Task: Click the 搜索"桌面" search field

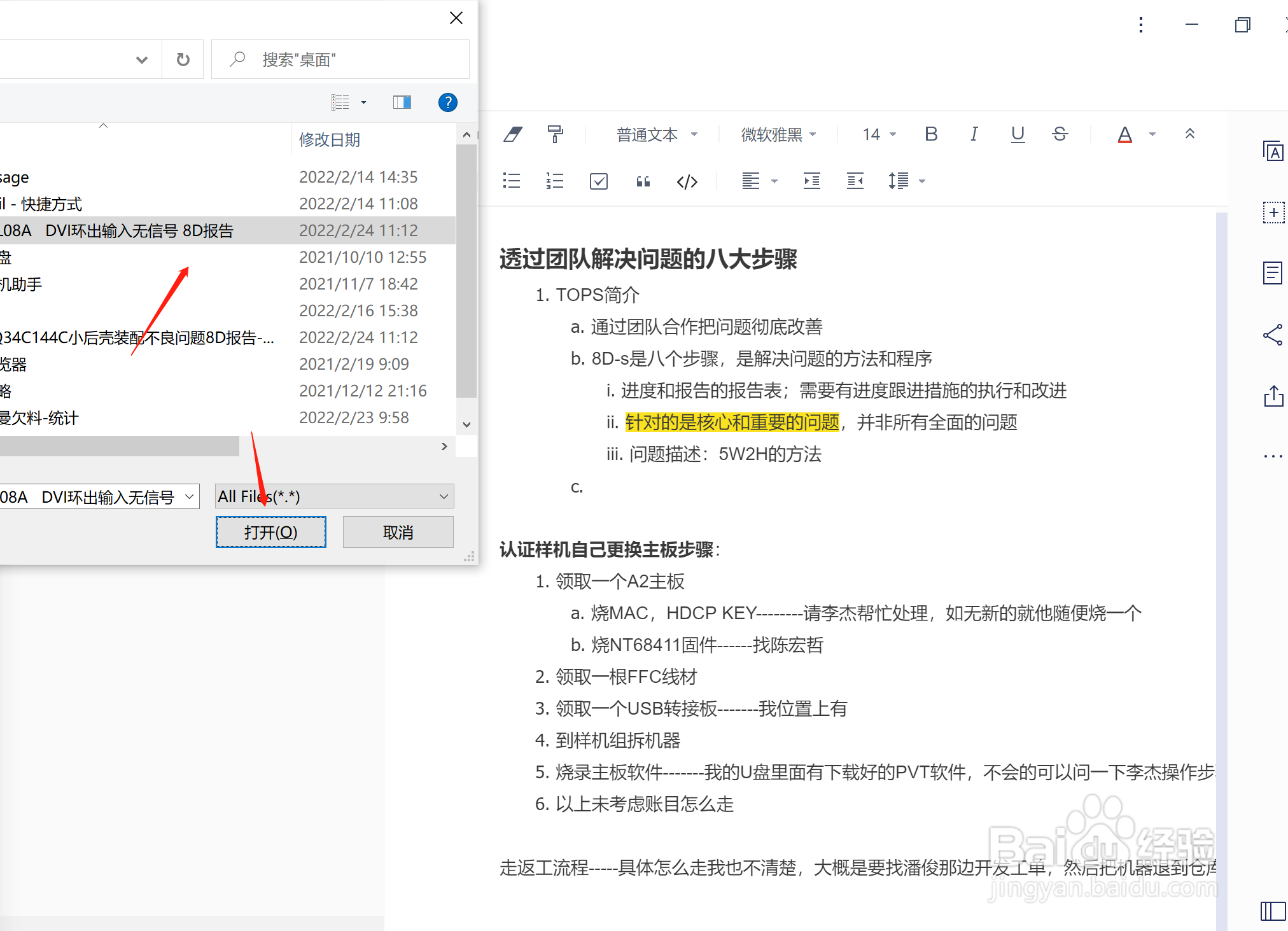Action: click(x=341, y=59)
